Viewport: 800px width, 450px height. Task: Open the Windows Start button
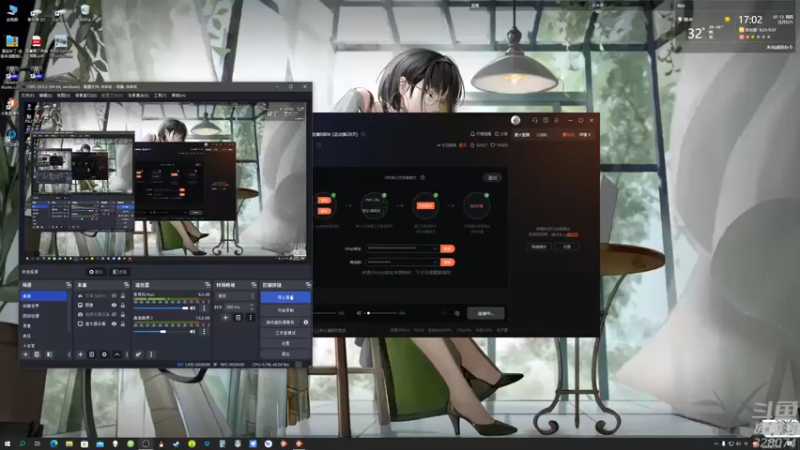click(7, 444)
